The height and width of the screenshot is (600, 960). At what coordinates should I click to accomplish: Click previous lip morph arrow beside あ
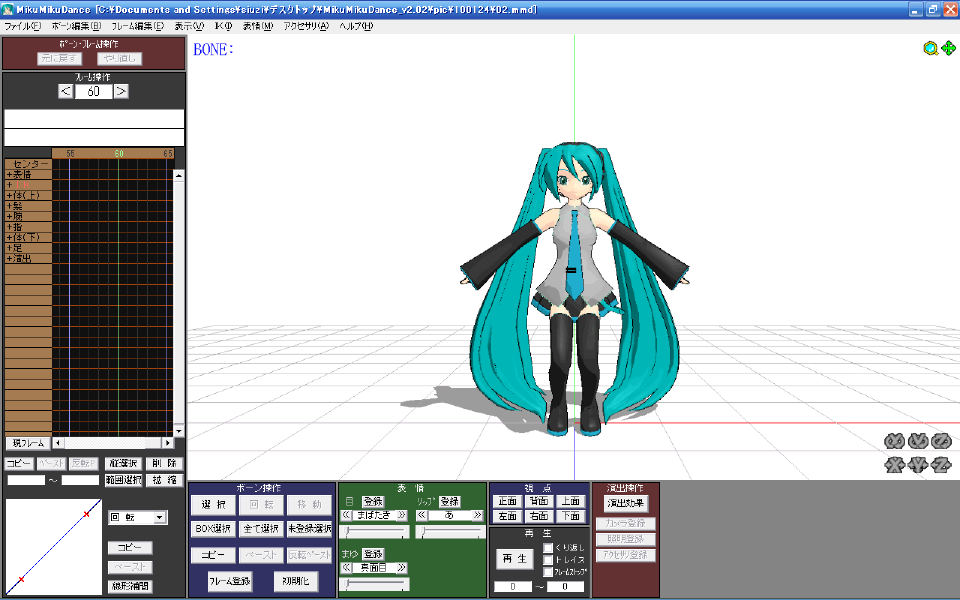422,516
